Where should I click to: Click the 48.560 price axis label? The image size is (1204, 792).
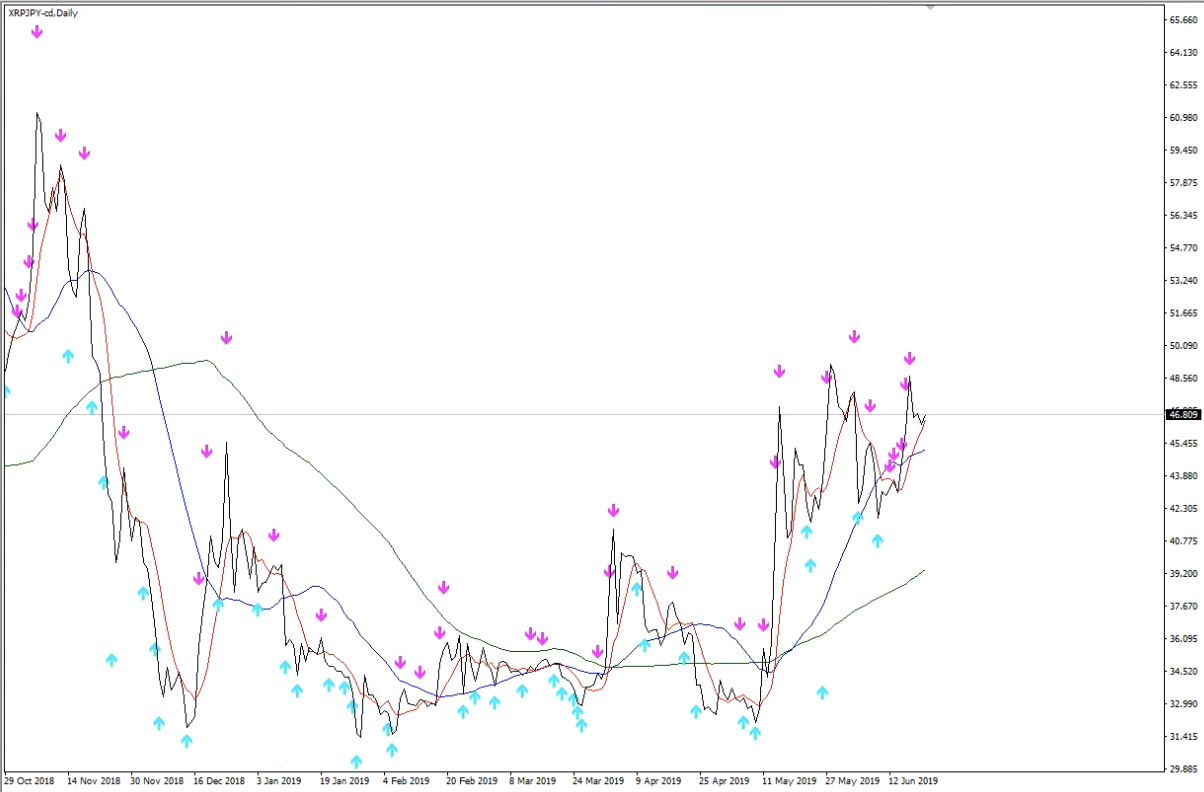coord(1183,379)
